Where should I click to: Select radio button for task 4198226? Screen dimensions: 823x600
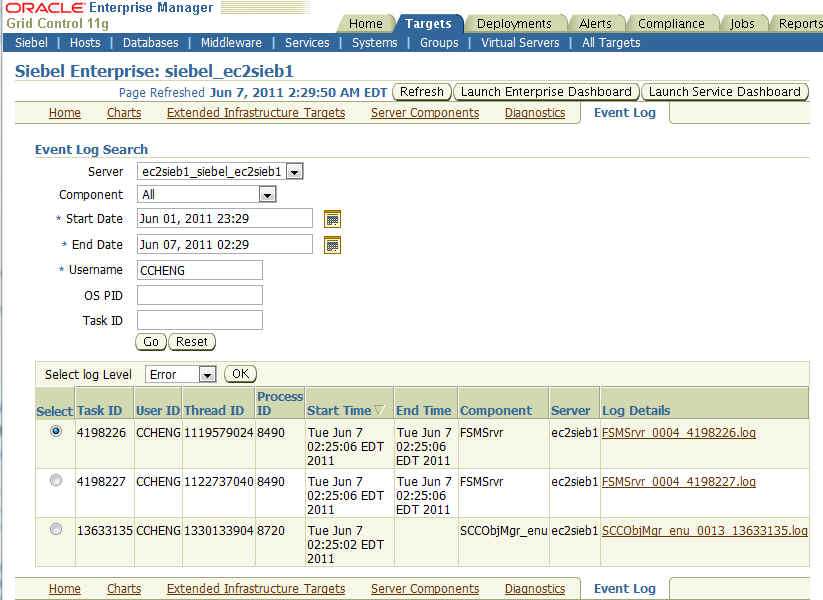point(56,431)
